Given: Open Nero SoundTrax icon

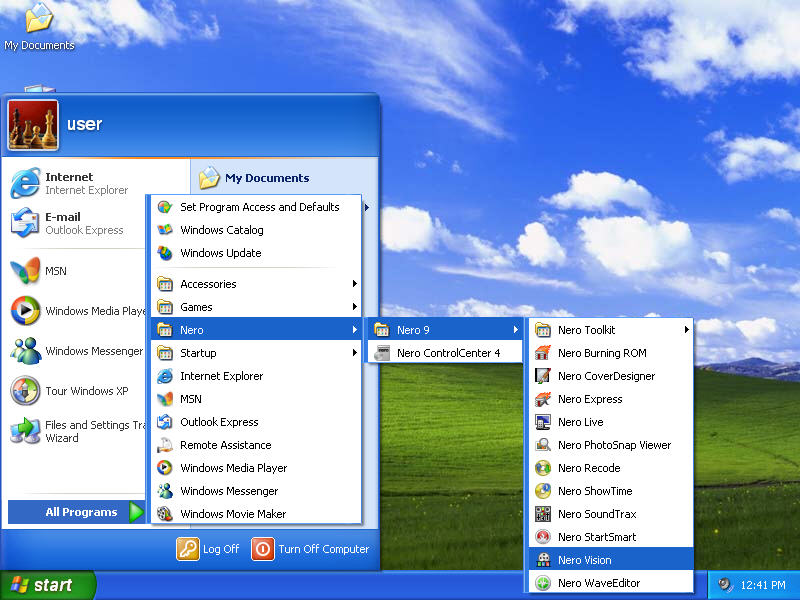Looking at the screenshot, I should (x=543, y=514).
